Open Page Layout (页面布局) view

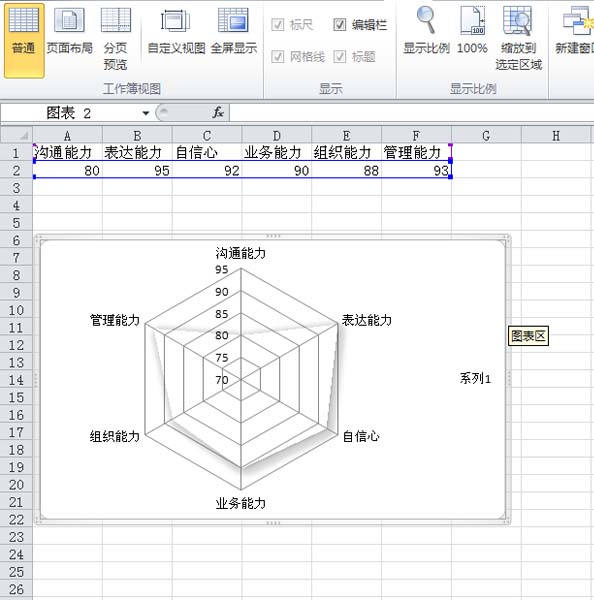click(69, 33)
